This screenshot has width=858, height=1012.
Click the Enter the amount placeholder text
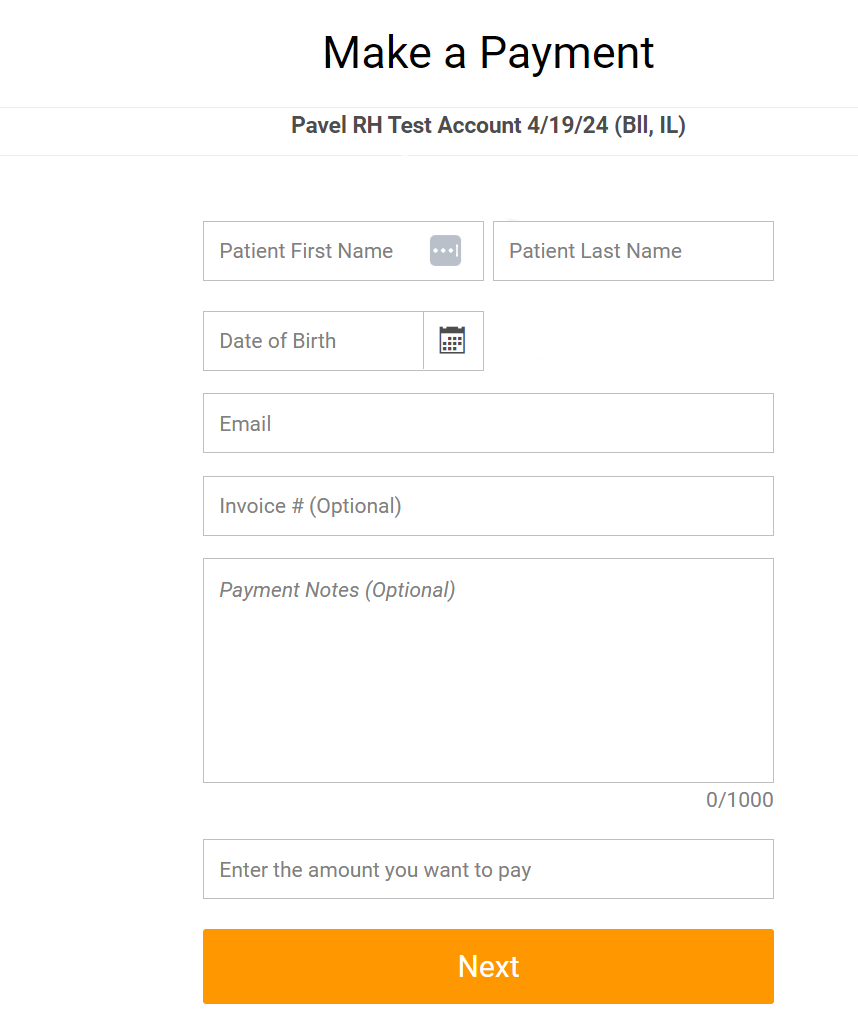[x=375, y=870]
